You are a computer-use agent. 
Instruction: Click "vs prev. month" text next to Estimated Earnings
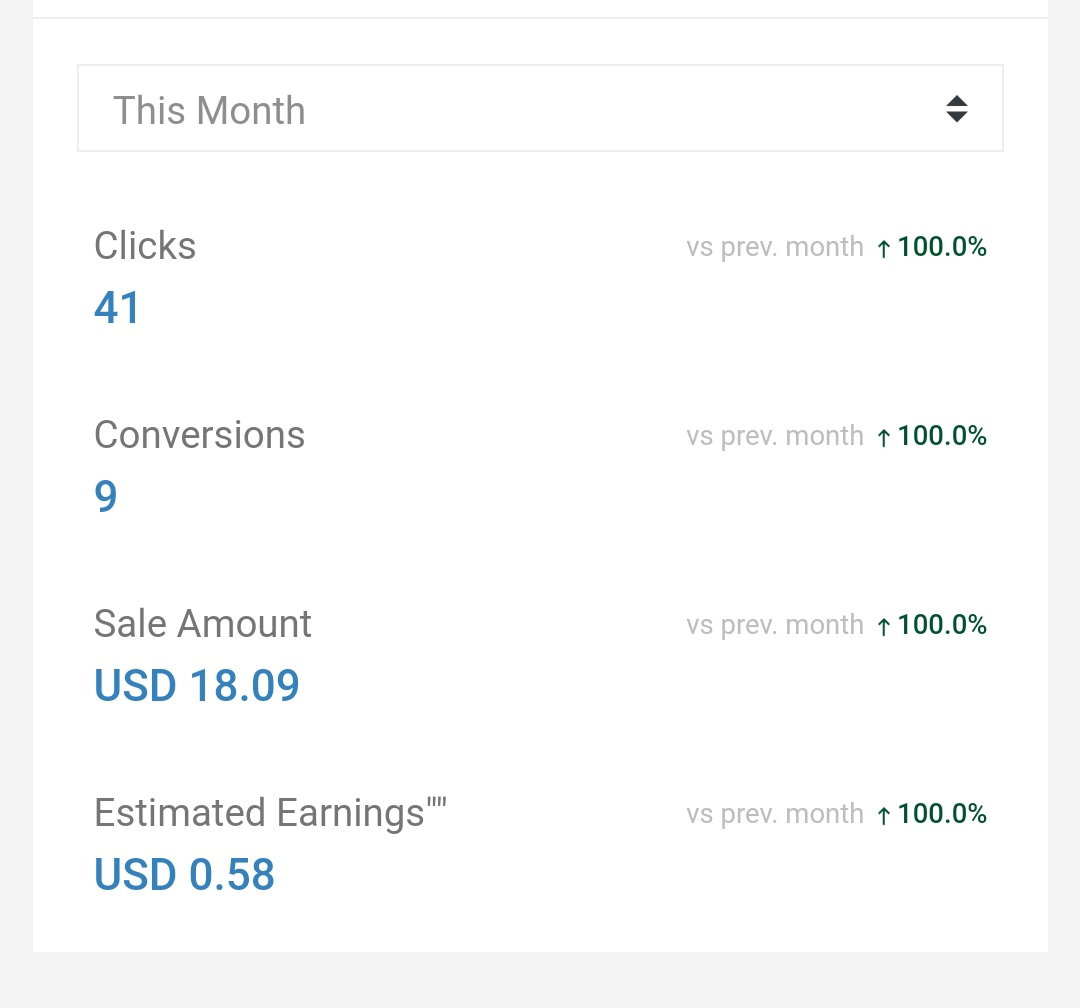775,814
